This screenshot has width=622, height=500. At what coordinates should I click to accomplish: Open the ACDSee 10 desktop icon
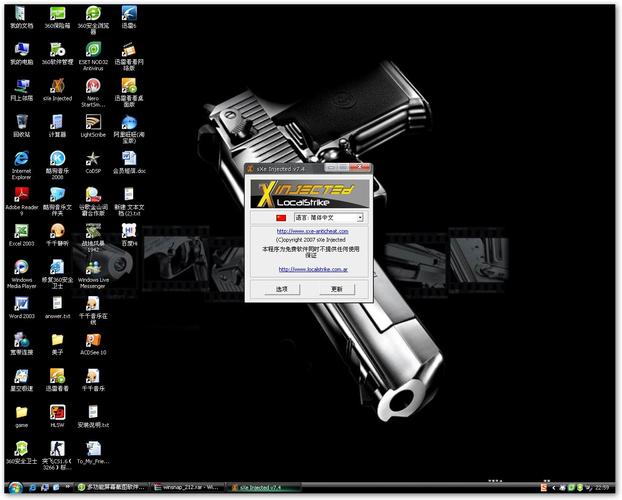(x=92, y=340)
